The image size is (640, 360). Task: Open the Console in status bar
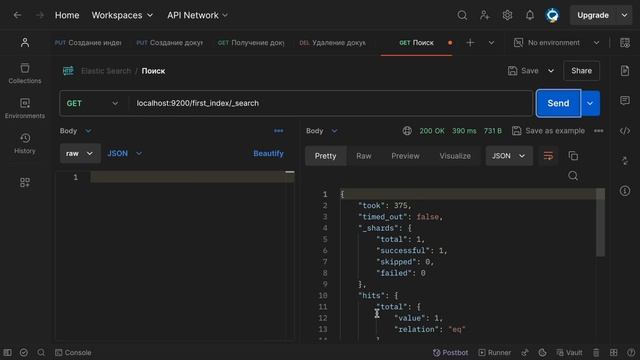coord(73,352)
